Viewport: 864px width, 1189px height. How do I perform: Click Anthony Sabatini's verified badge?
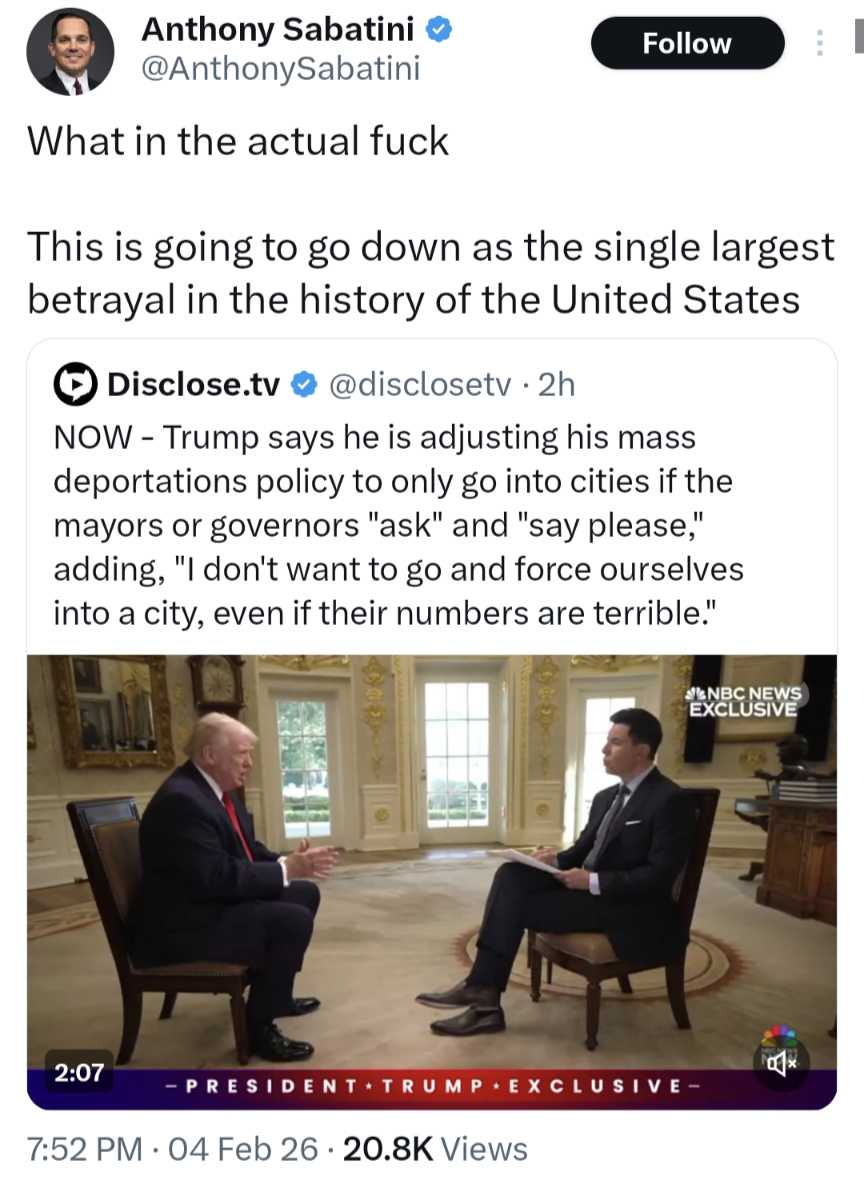(x=438, y=30)
